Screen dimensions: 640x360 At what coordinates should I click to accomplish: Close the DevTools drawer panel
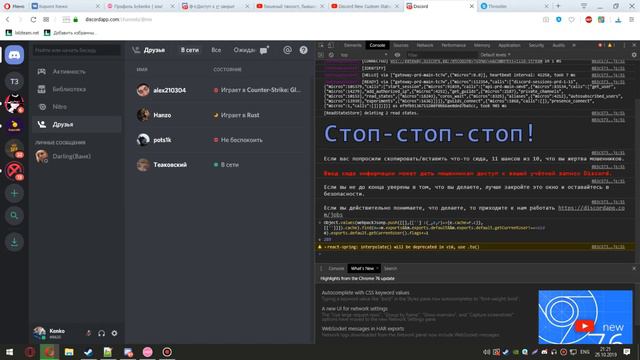pos(634,269)
